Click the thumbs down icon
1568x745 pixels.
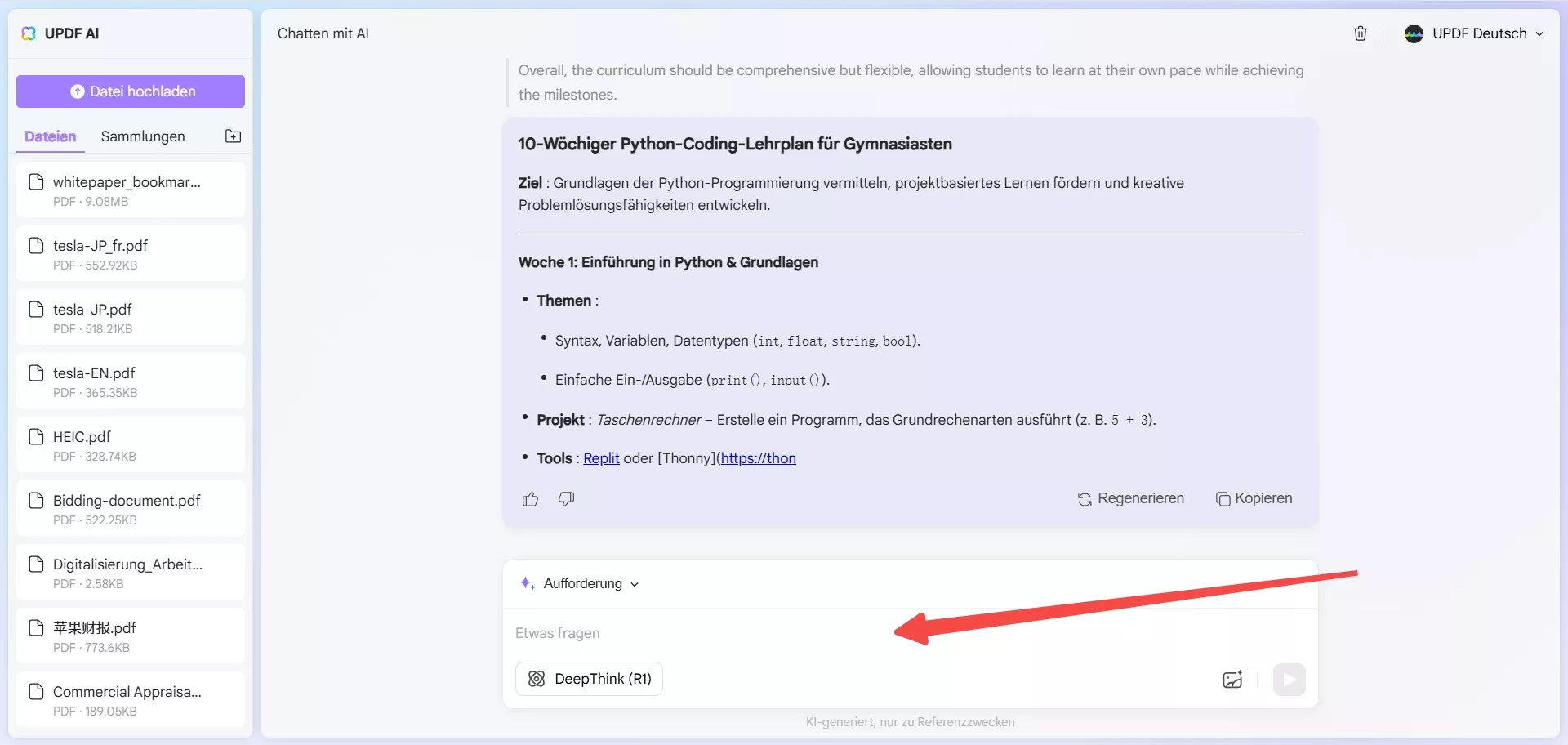pyautogui.click(x=566, y=499)
